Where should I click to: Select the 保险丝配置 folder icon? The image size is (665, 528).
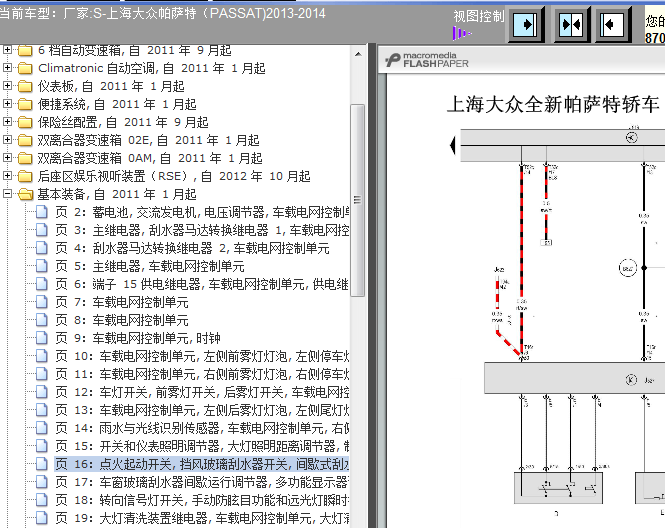pos(25,123)
